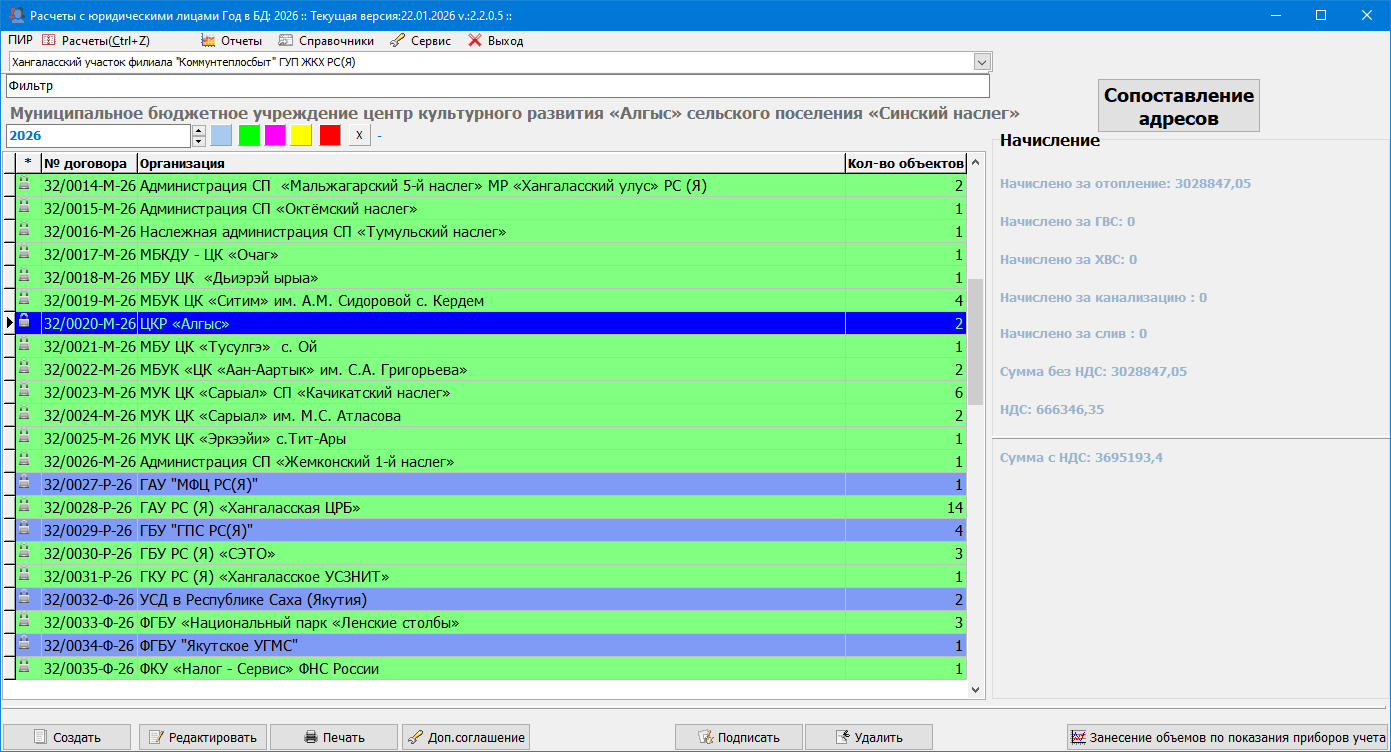Click the Сопоставление адресов button

click(1178, 106)
